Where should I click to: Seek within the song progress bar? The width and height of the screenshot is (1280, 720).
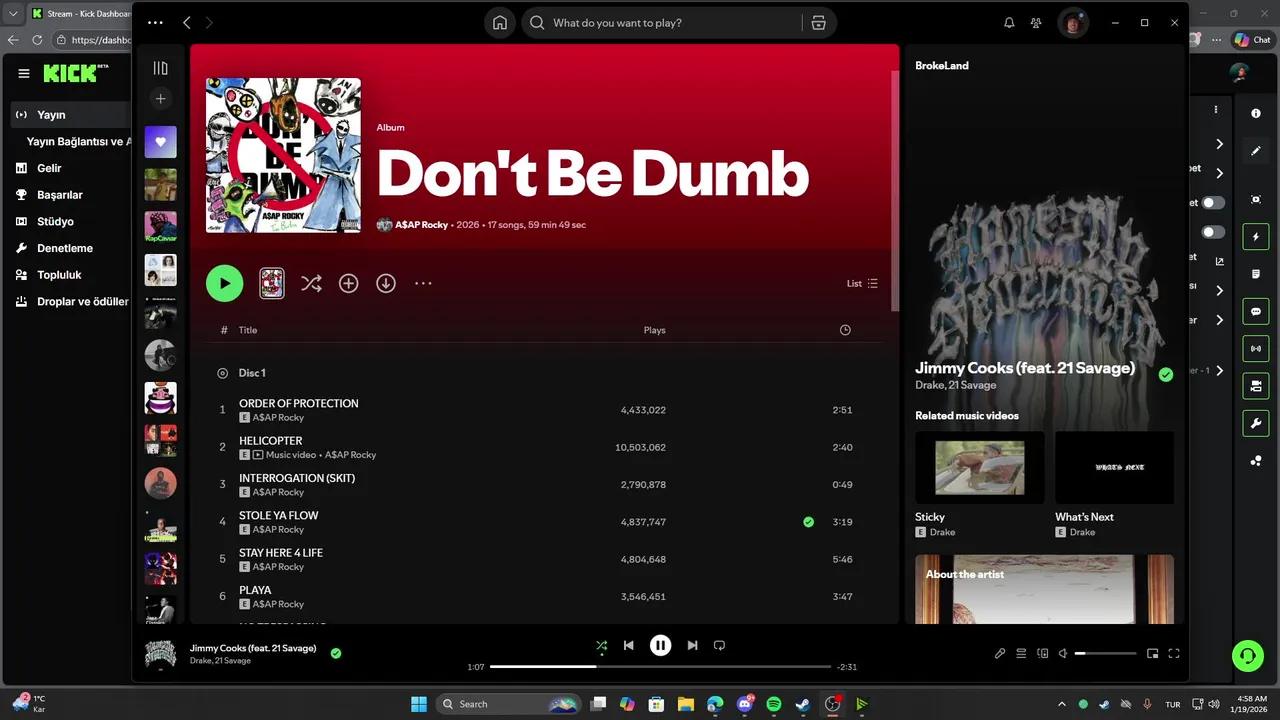pyautogui.click(x=660, y=666)
